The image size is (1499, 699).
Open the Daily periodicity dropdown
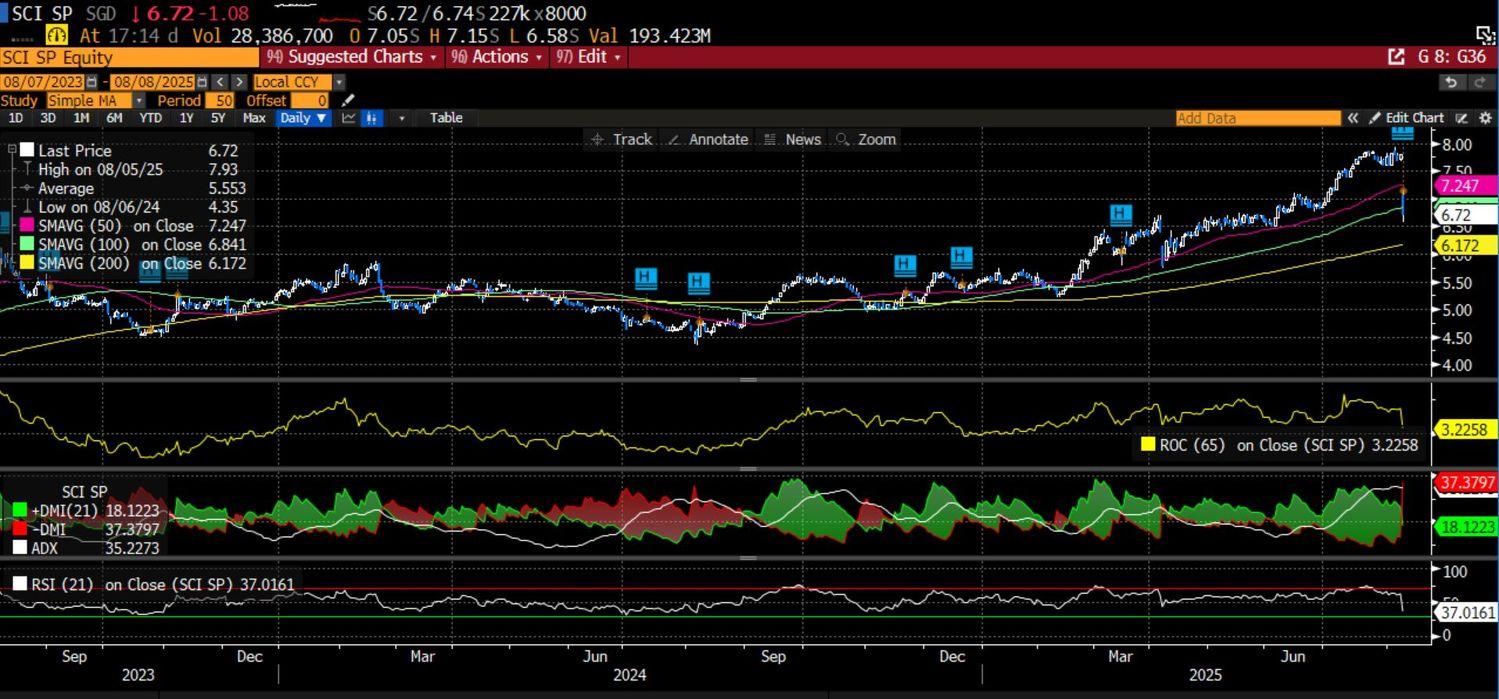click(x=304, y=118)
